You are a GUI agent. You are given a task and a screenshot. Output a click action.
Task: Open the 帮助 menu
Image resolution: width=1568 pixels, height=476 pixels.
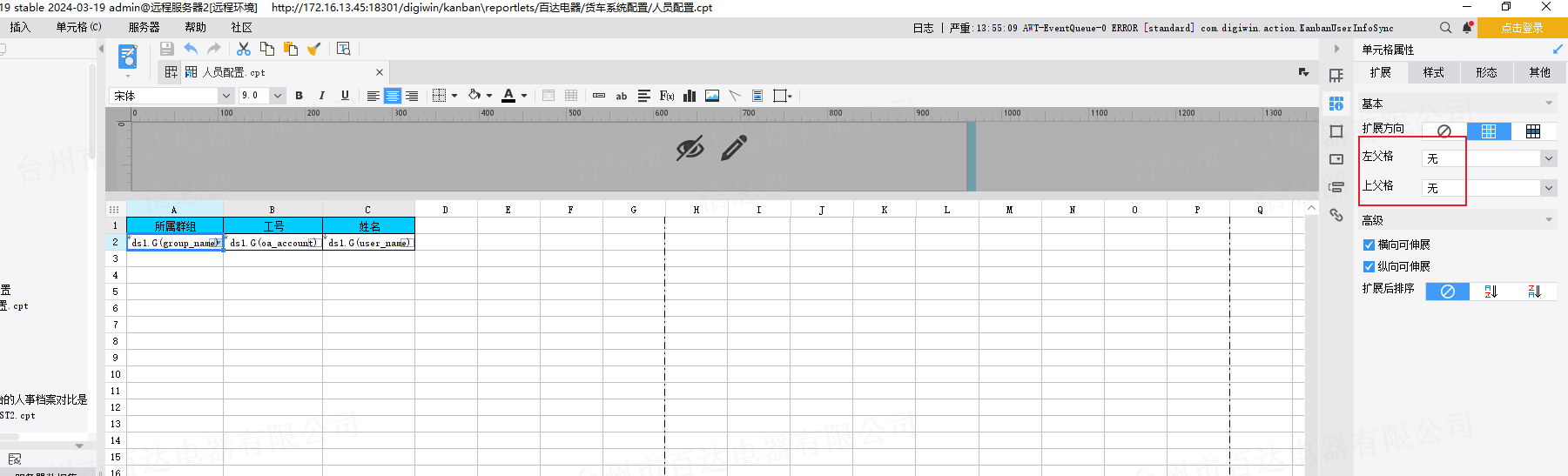tap(196, 27)
